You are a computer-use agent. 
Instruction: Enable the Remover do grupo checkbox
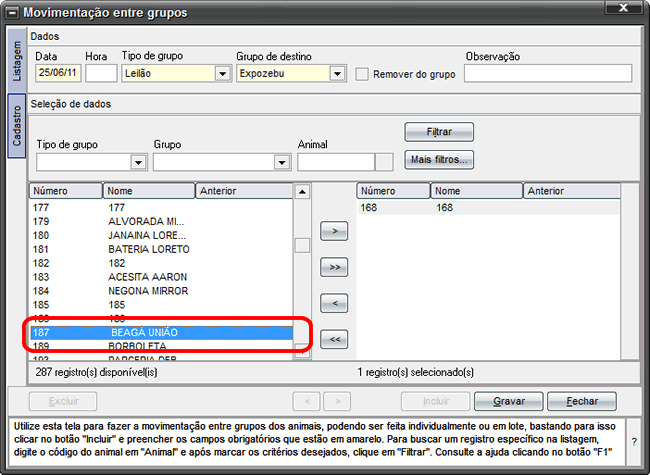(x=362, y=73)
